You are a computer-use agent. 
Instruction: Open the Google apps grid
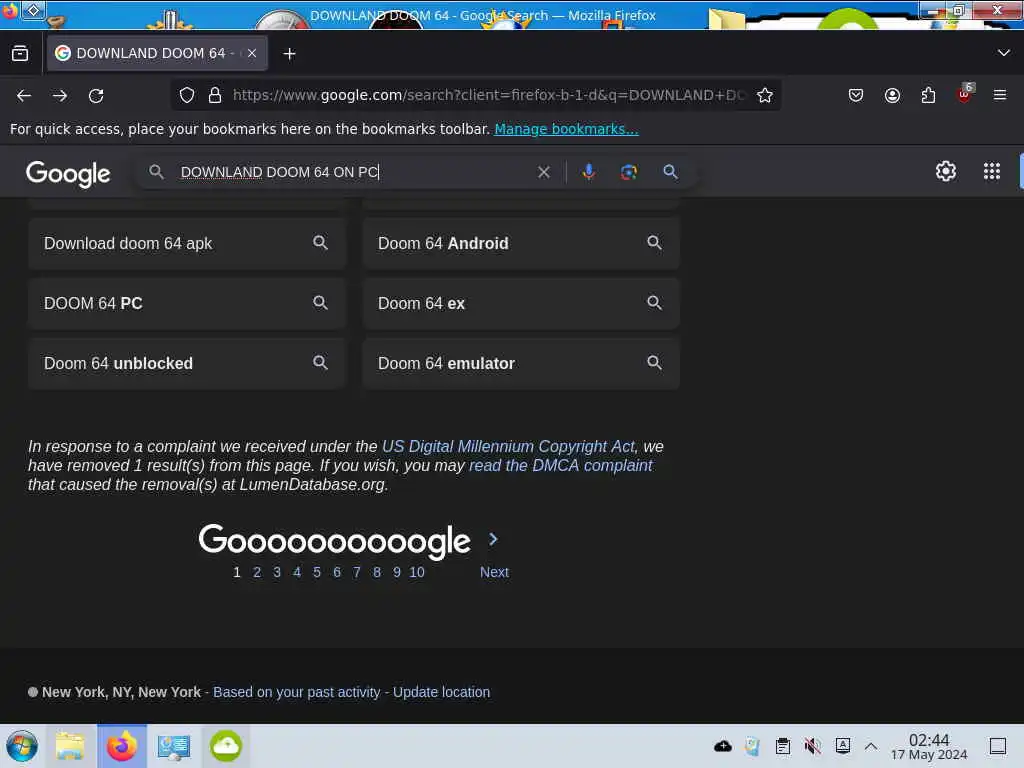pos(992,171)
